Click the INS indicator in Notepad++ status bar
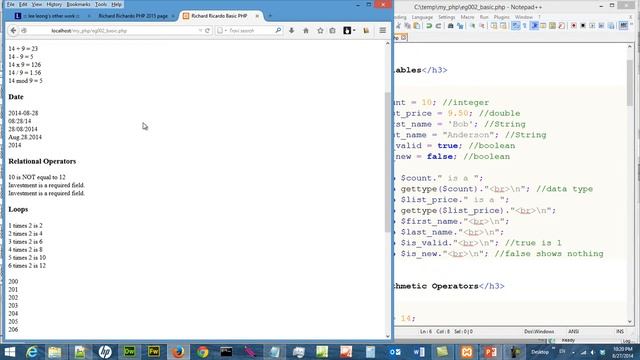640x360 pixels. tap(620, 331)
